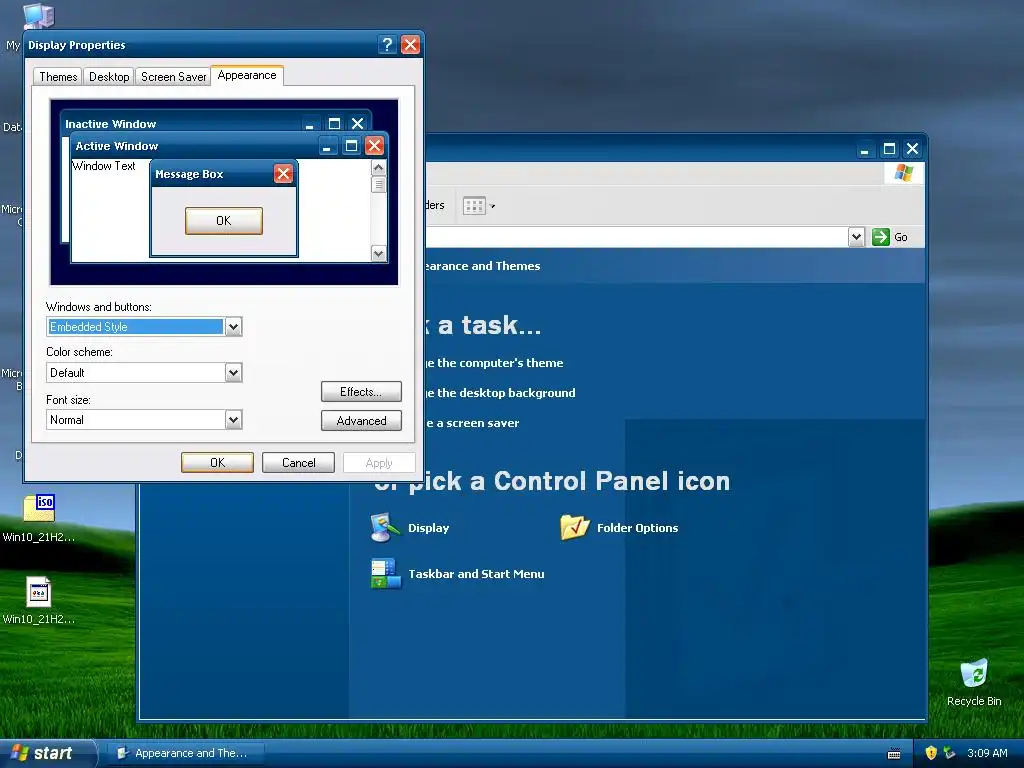Click the Advanced button
The image size is (1024, 768).
(x=361, y=421)
